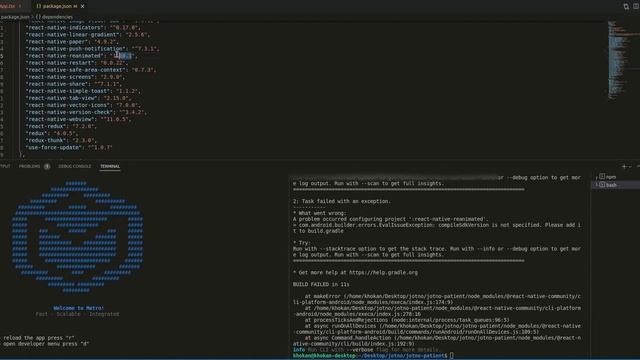The height and width of the screenshot is (360, 640).
Task: Click the new terminal plus icon
Action: [624, 167]
